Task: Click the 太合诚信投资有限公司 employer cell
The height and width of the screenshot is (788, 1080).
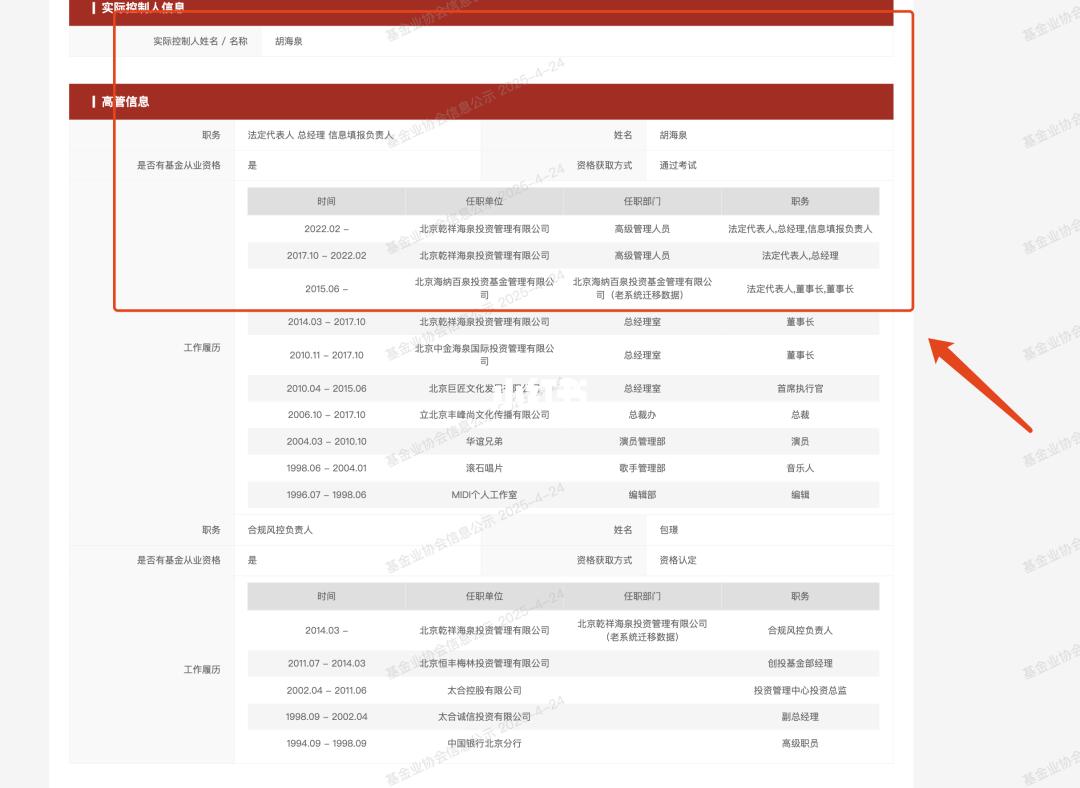Action: (484, 717)
